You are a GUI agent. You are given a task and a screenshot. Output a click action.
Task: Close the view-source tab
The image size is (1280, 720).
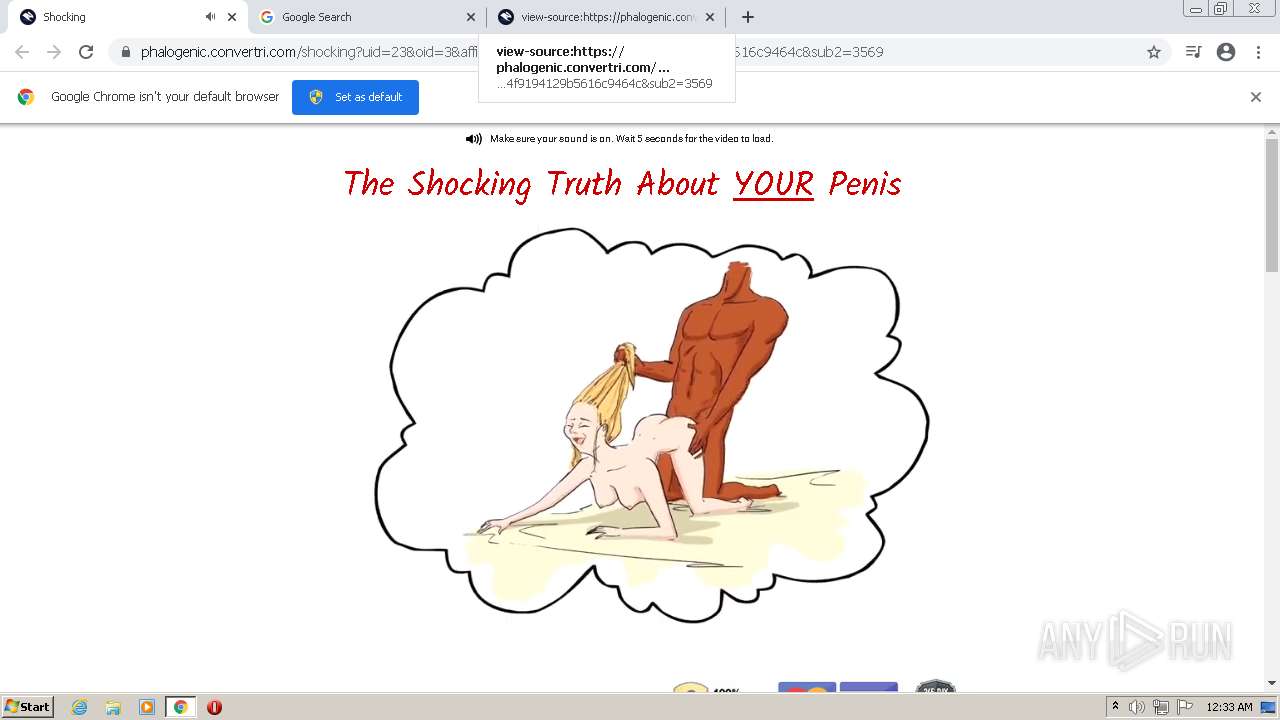[710, 17]
